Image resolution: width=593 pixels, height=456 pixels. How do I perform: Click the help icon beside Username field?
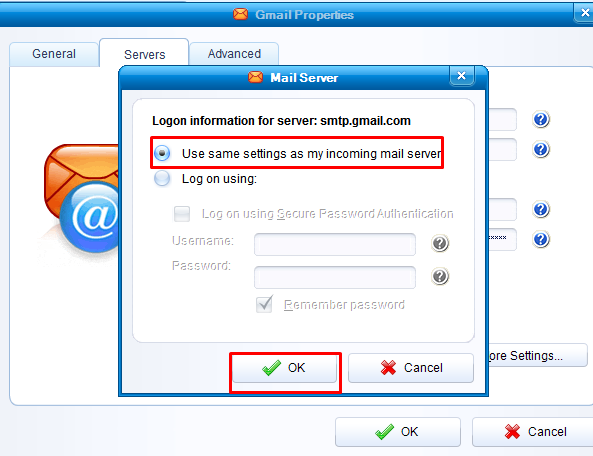click(x=440, y=243)
